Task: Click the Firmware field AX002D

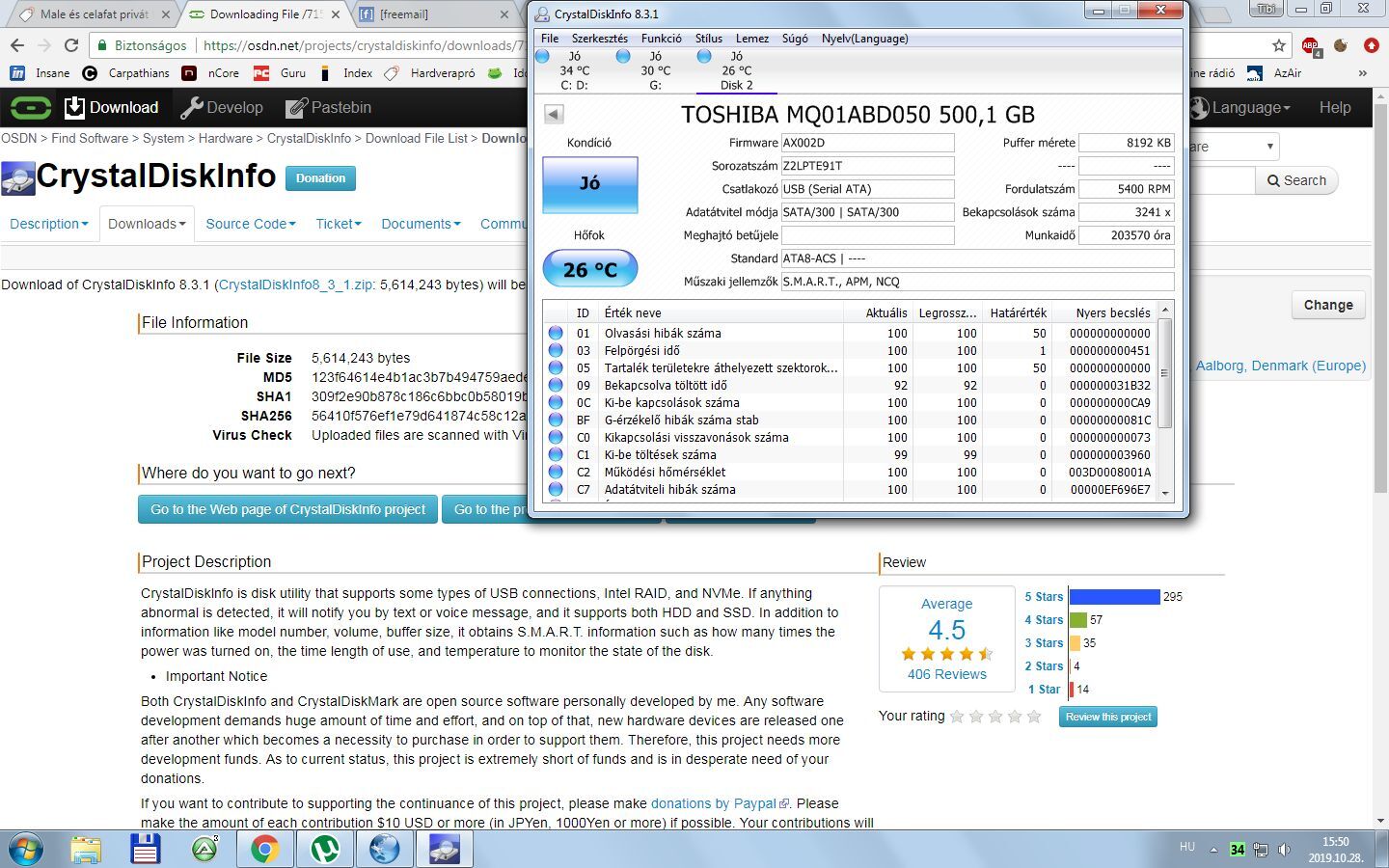Action: pyautogui.click(x=867, y=143)
